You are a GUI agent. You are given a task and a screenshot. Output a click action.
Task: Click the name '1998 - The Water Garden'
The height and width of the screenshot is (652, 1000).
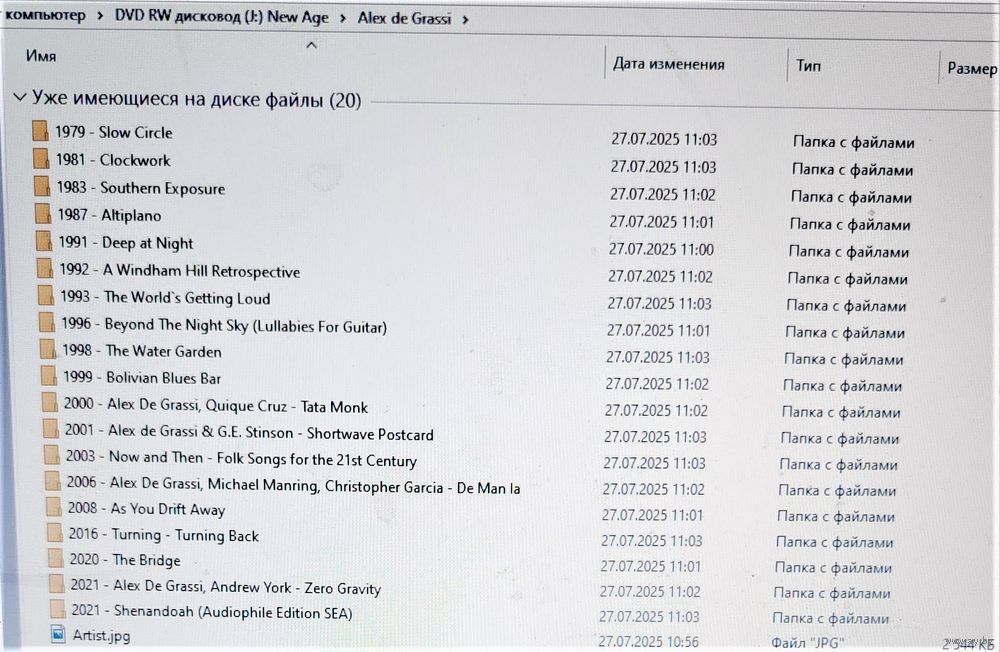click(x=142, y=351)
